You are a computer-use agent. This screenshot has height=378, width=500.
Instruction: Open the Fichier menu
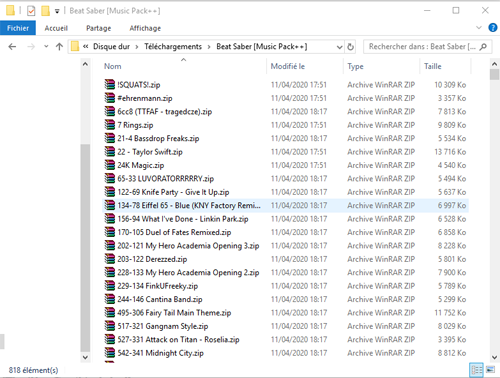tap(18, 28)
